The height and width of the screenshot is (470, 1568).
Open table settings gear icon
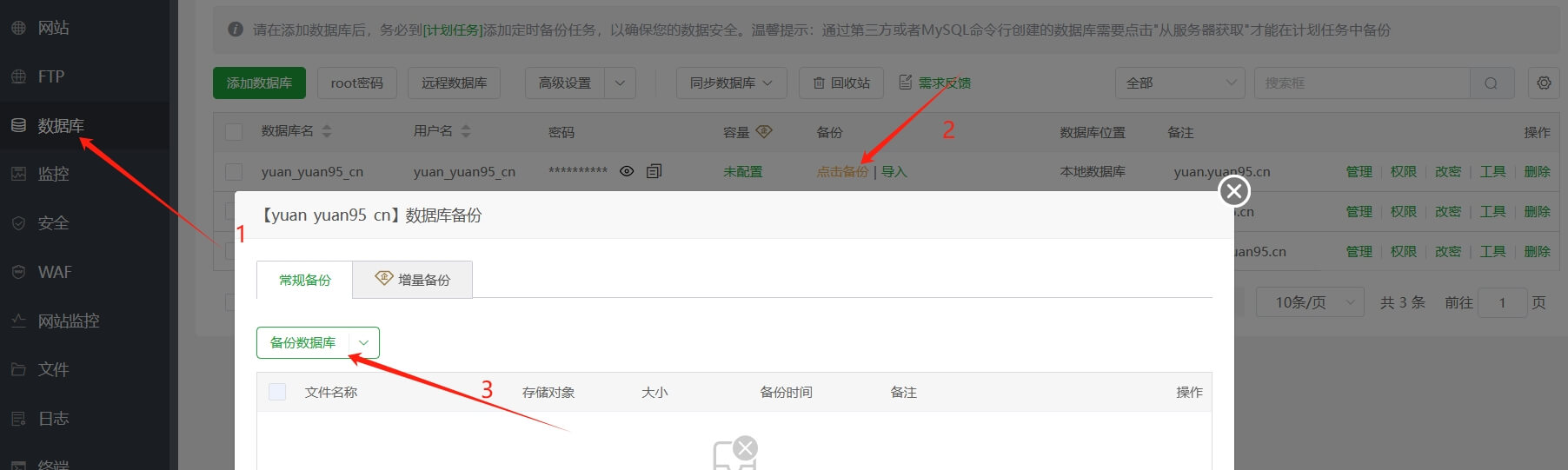[x=1544, y=83]
